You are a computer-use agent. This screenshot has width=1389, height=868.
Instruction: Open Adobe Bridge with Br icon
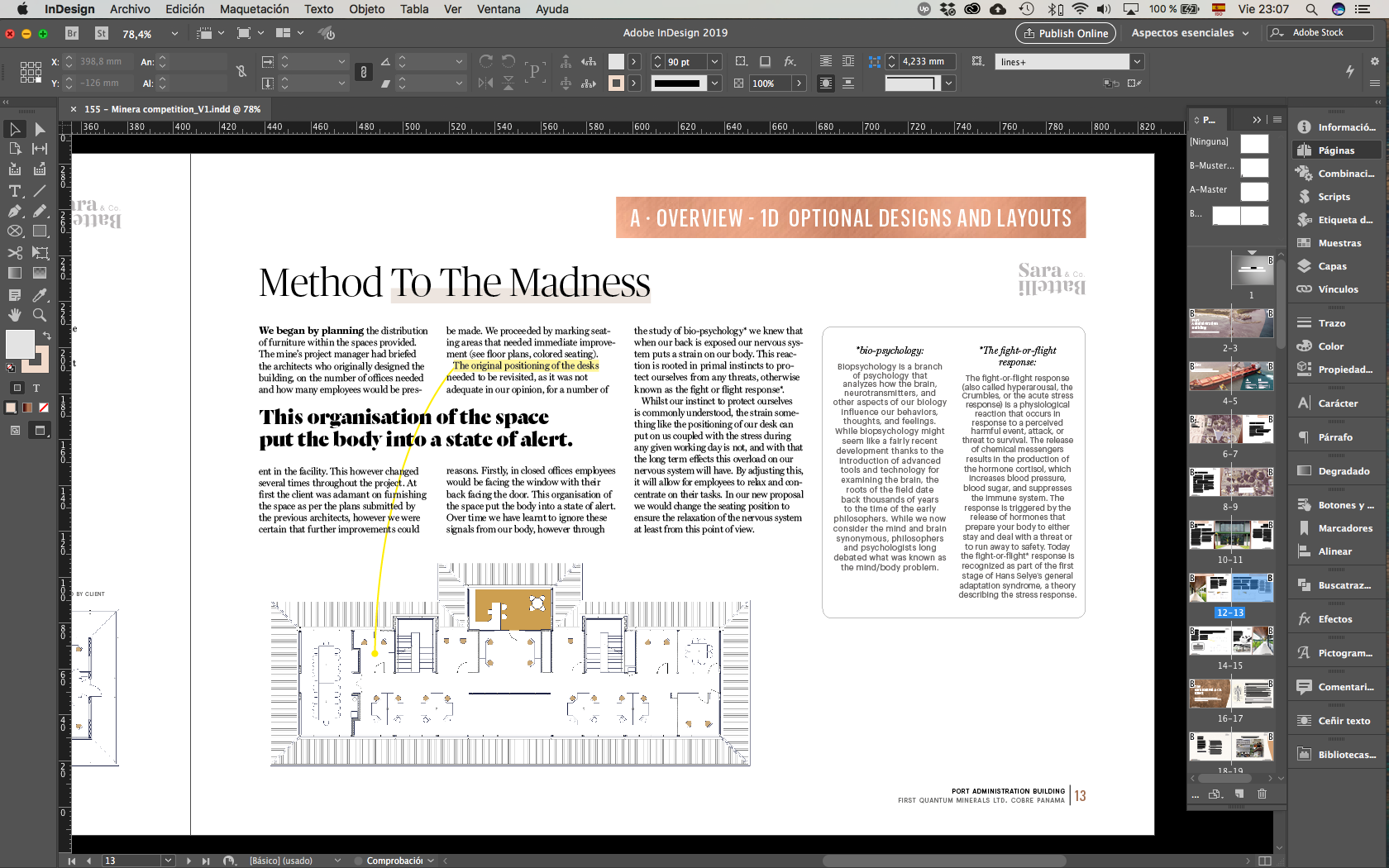pyautogui.click(x=72, y=33)
